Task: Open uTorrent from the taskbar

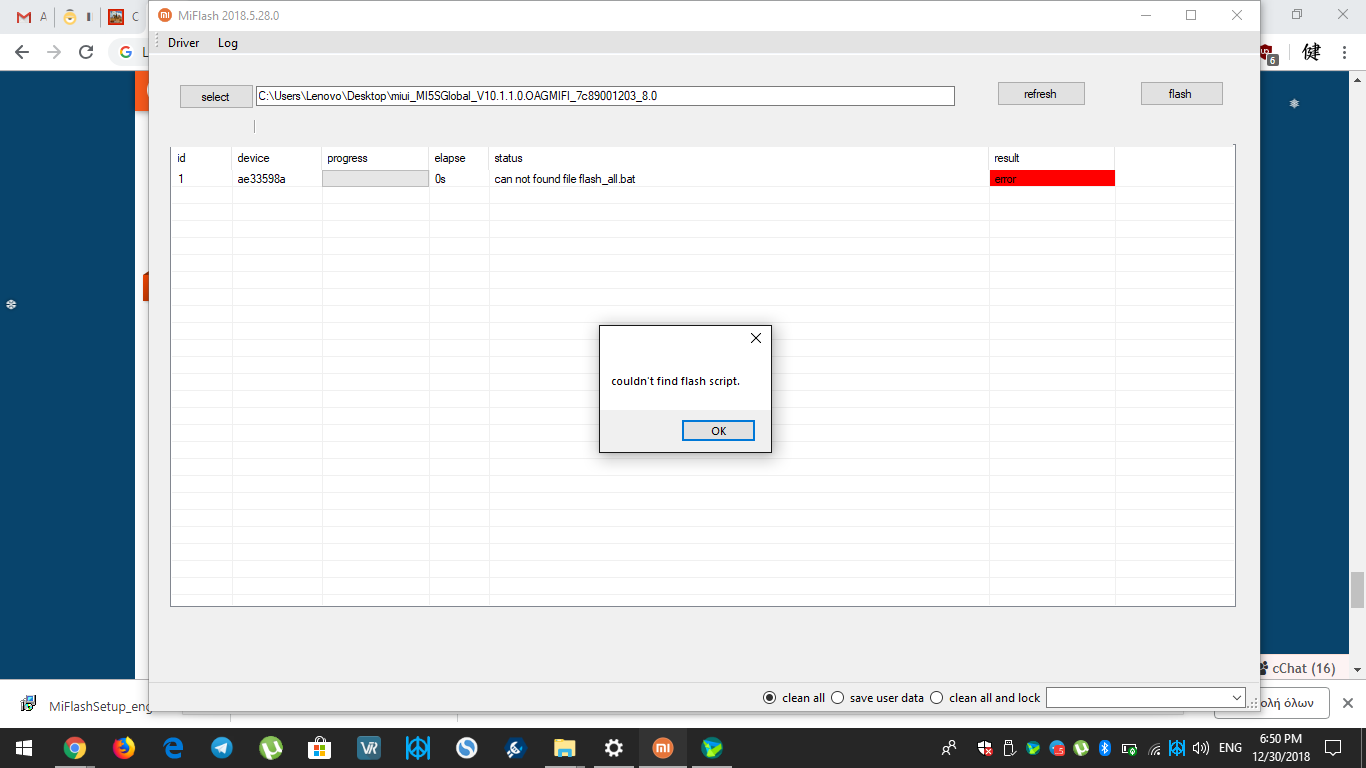Action: 270,748
